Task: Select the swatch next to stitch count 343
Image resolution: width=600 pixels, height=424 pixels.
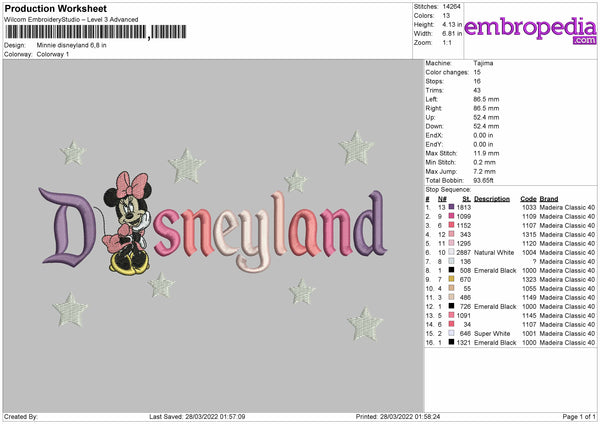Action: point(451,234)
